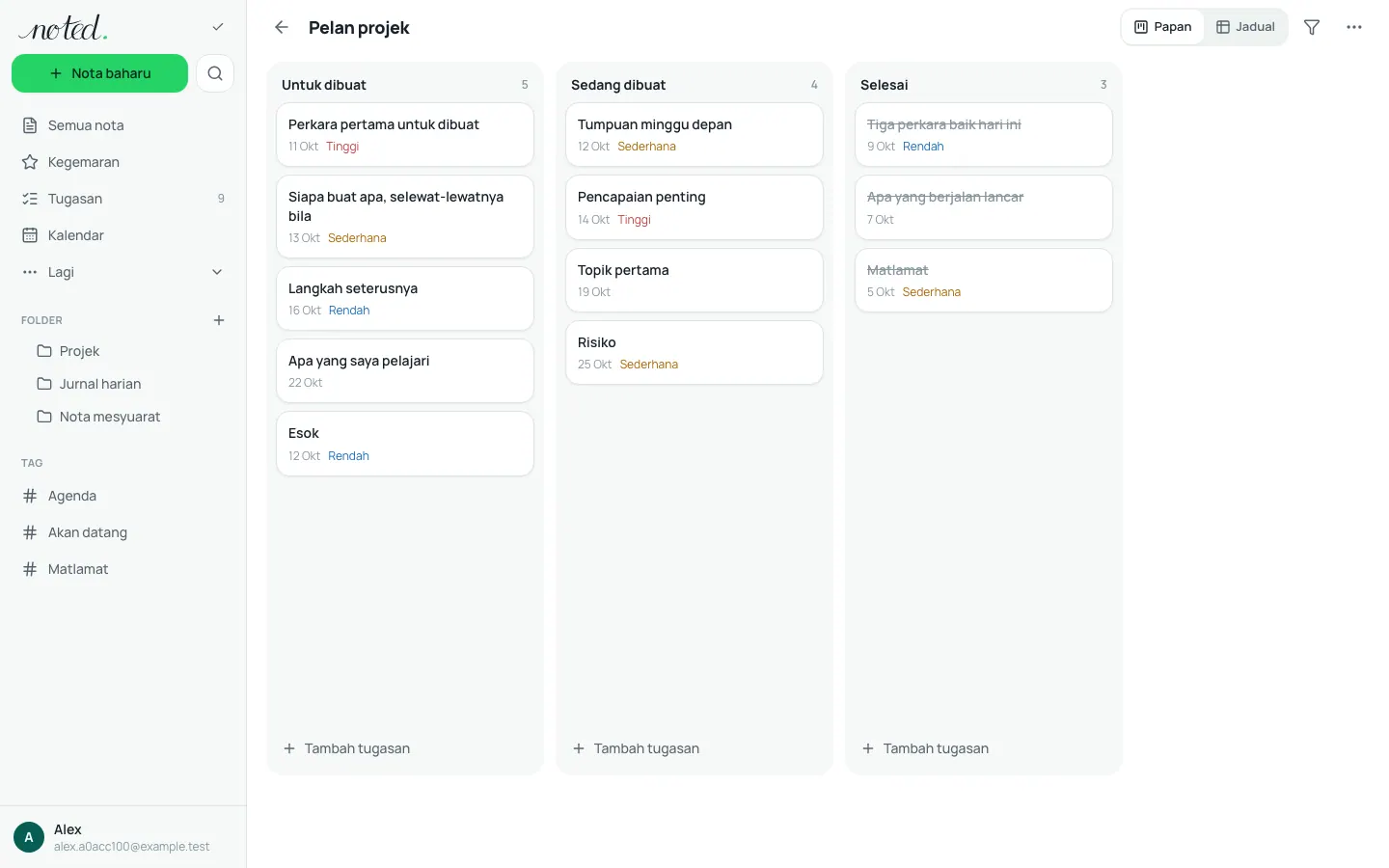
Task: Click Tambah tugasan under Sedang dibuat
Action: [x=637, y=748]
